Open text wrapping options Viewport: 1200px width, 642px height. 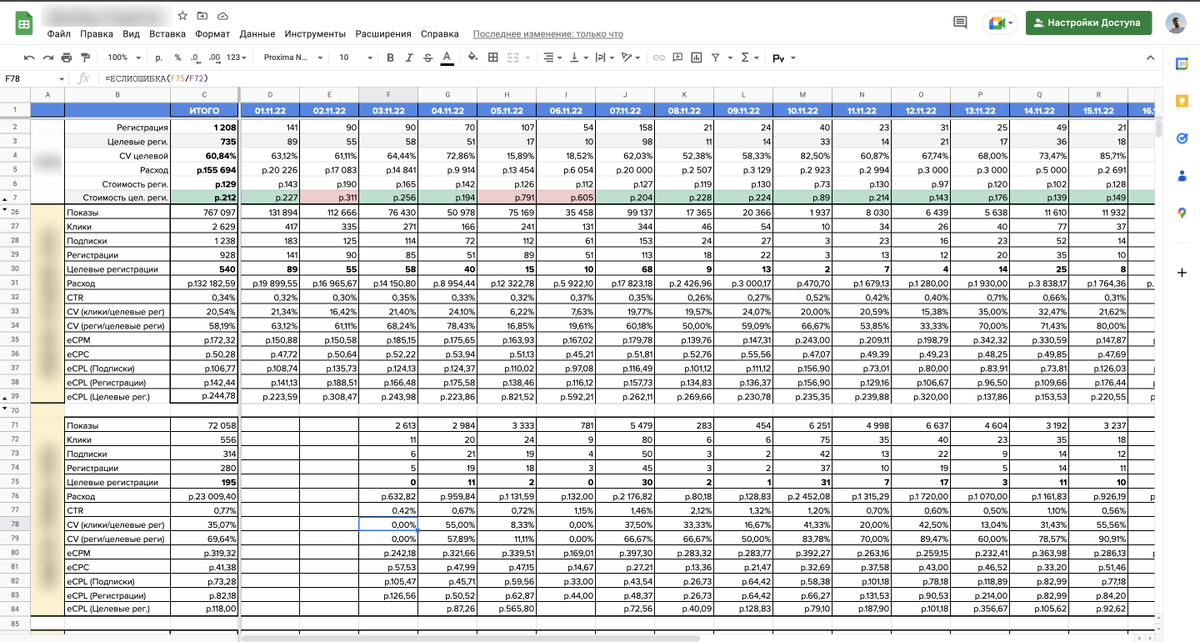(603, 58)
